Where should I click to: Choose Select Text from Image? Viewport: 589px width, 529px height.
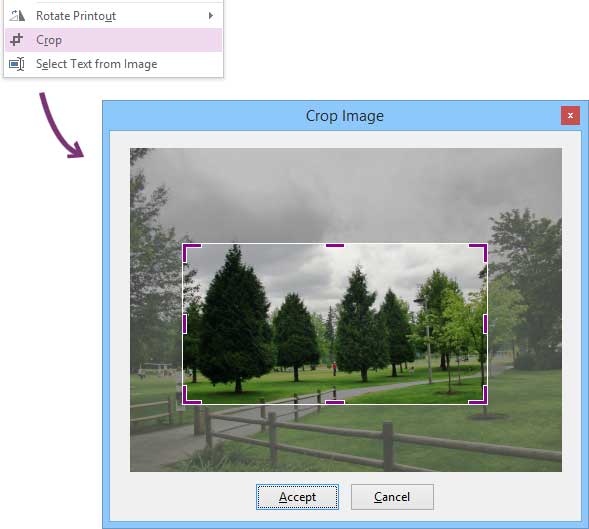tap(113, 64)
